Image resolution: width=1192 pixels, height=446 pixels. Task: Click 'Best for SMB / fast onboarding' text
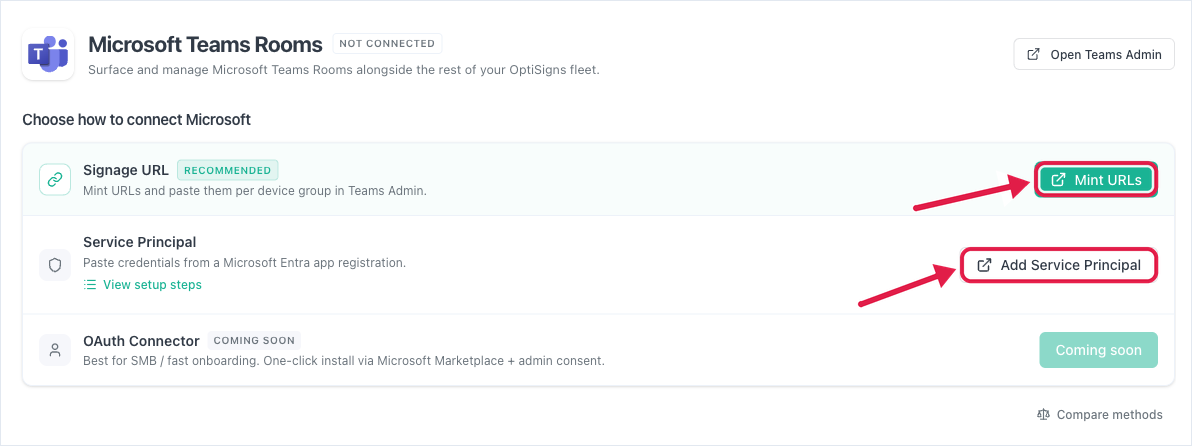point(344,361)
